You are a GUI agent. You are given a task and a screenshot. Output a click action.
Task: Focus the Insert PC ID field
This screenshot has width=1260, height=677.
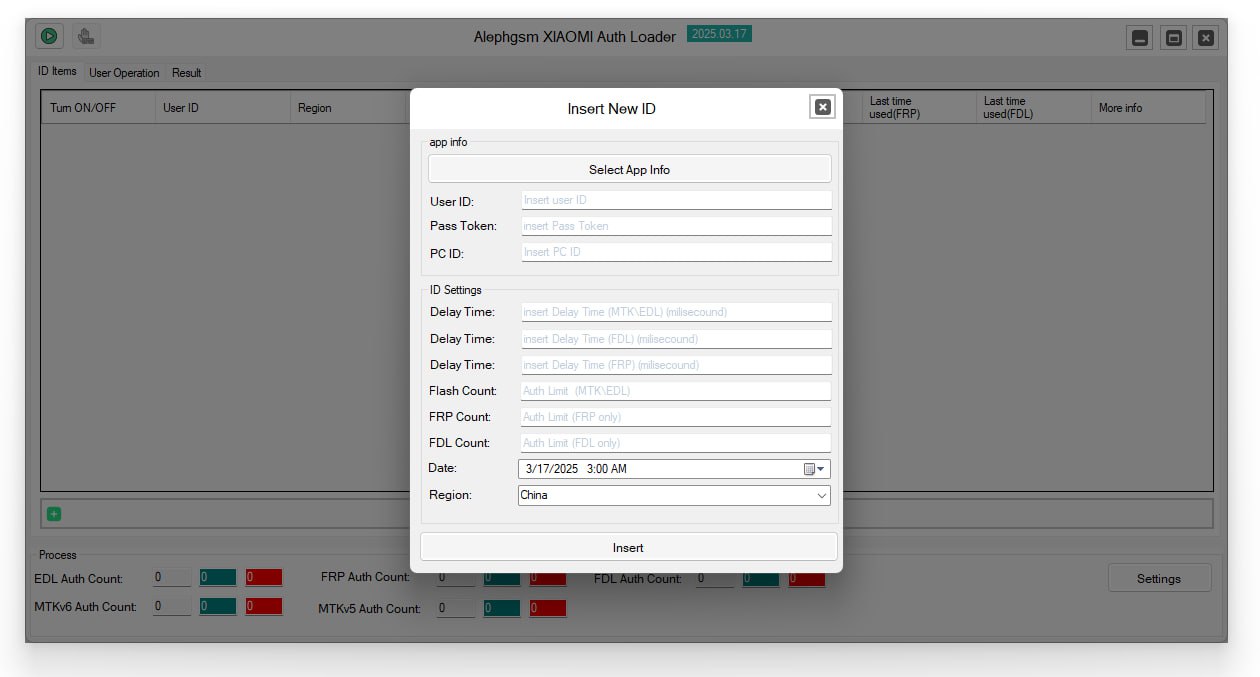(x=676, y=252)
